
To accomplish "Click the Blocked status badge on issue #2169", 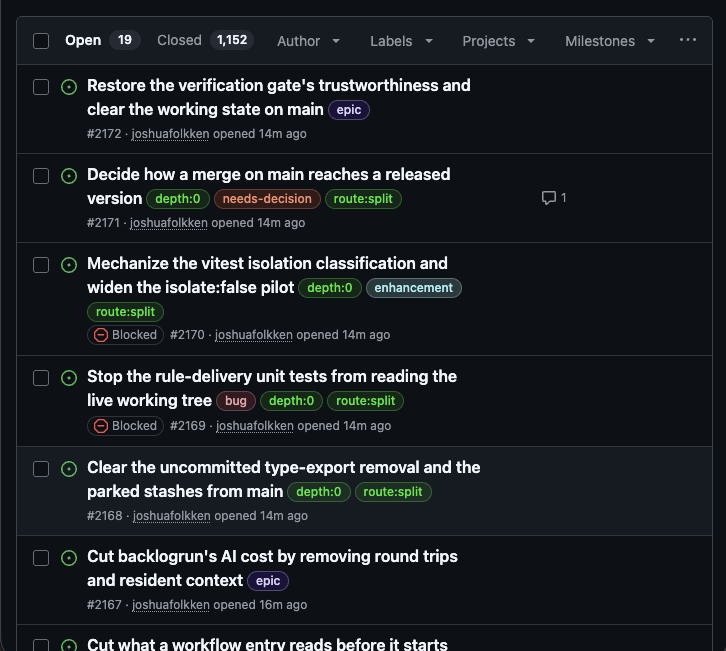I will 125,426.
